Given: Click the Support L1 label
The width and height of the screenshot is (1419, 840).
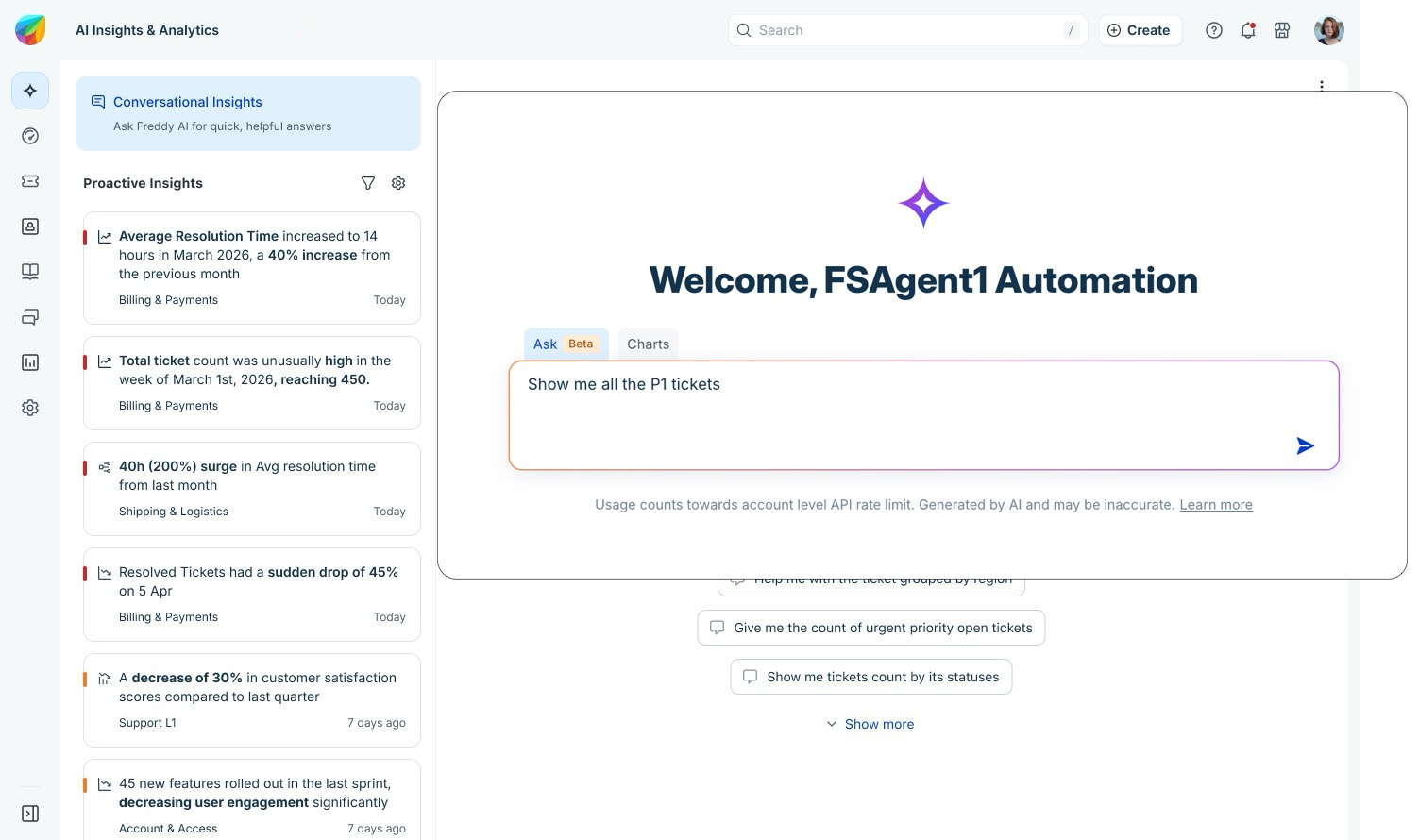Looking at the screenshot, I should [147, 723].
